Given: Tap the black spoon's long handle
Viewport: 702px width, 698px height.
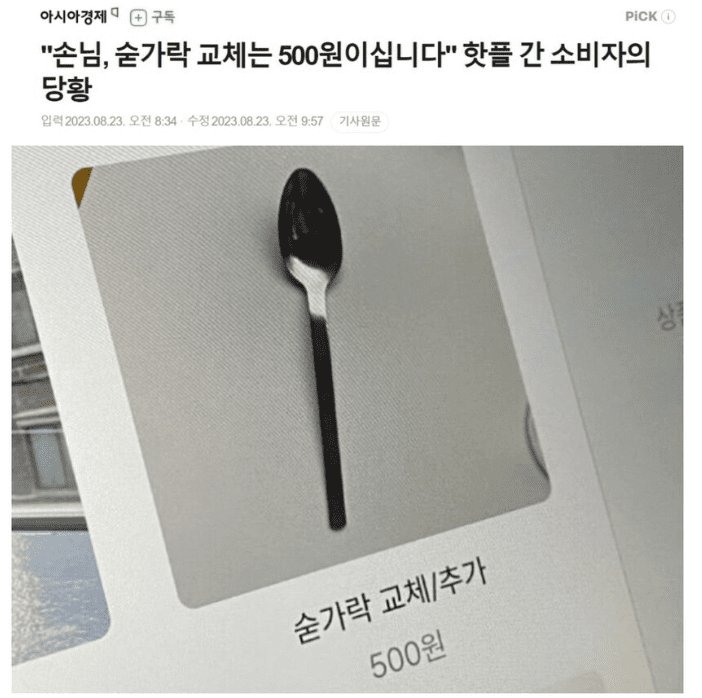Looking at the screenshot, I should (328, 421).
